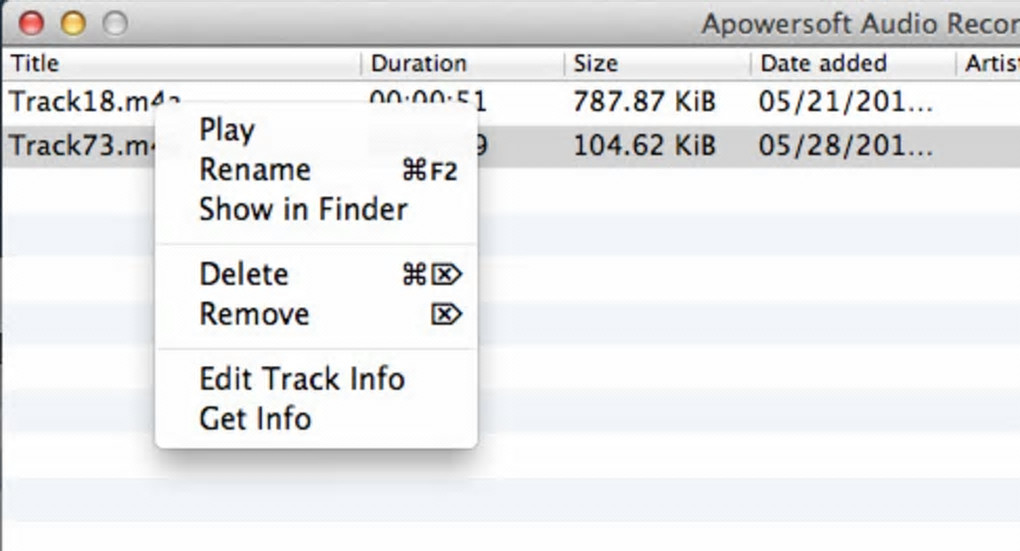Open Edit Track Info option
Image resolution: width=1020 pixels, height=551 pixels.
tap(302, 379)
